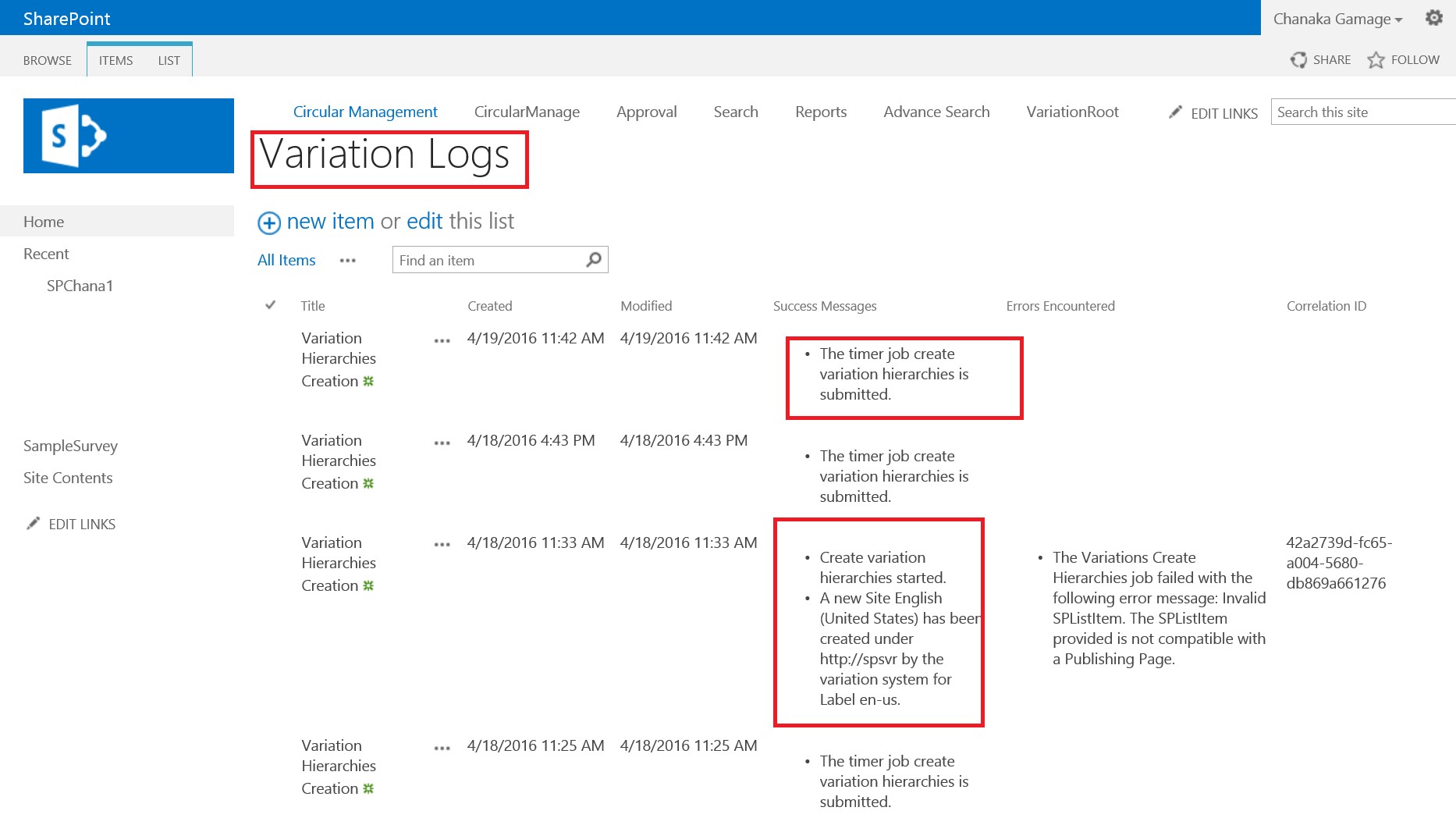Viewport: 1456px width, 818px height.
Task: Open the ITEMS ribbon tab
Action: coord(115,60)
